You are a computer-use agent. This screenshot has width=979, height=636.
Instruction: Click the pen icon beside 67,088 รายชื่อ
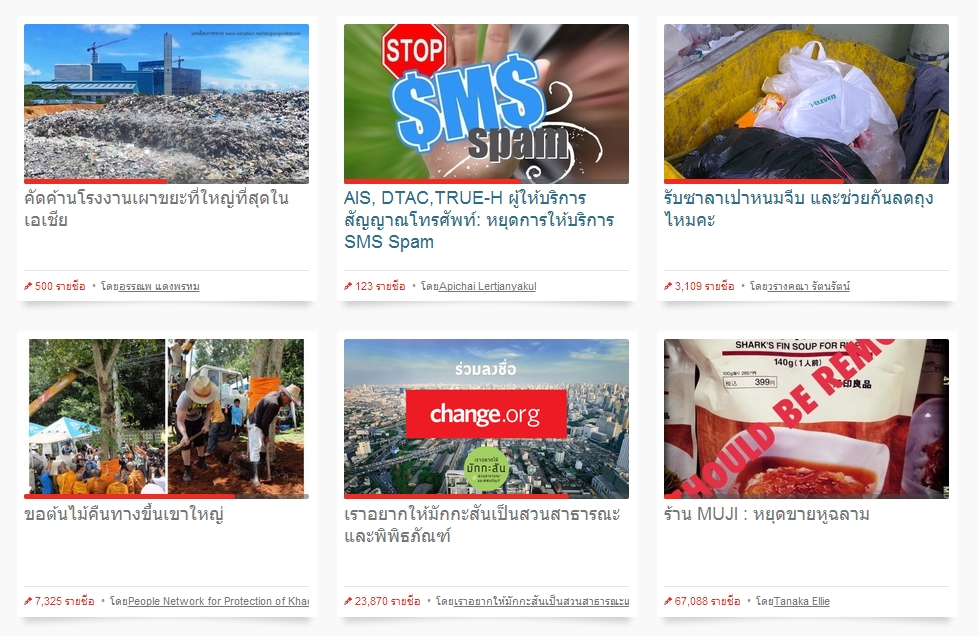(668, 601)
